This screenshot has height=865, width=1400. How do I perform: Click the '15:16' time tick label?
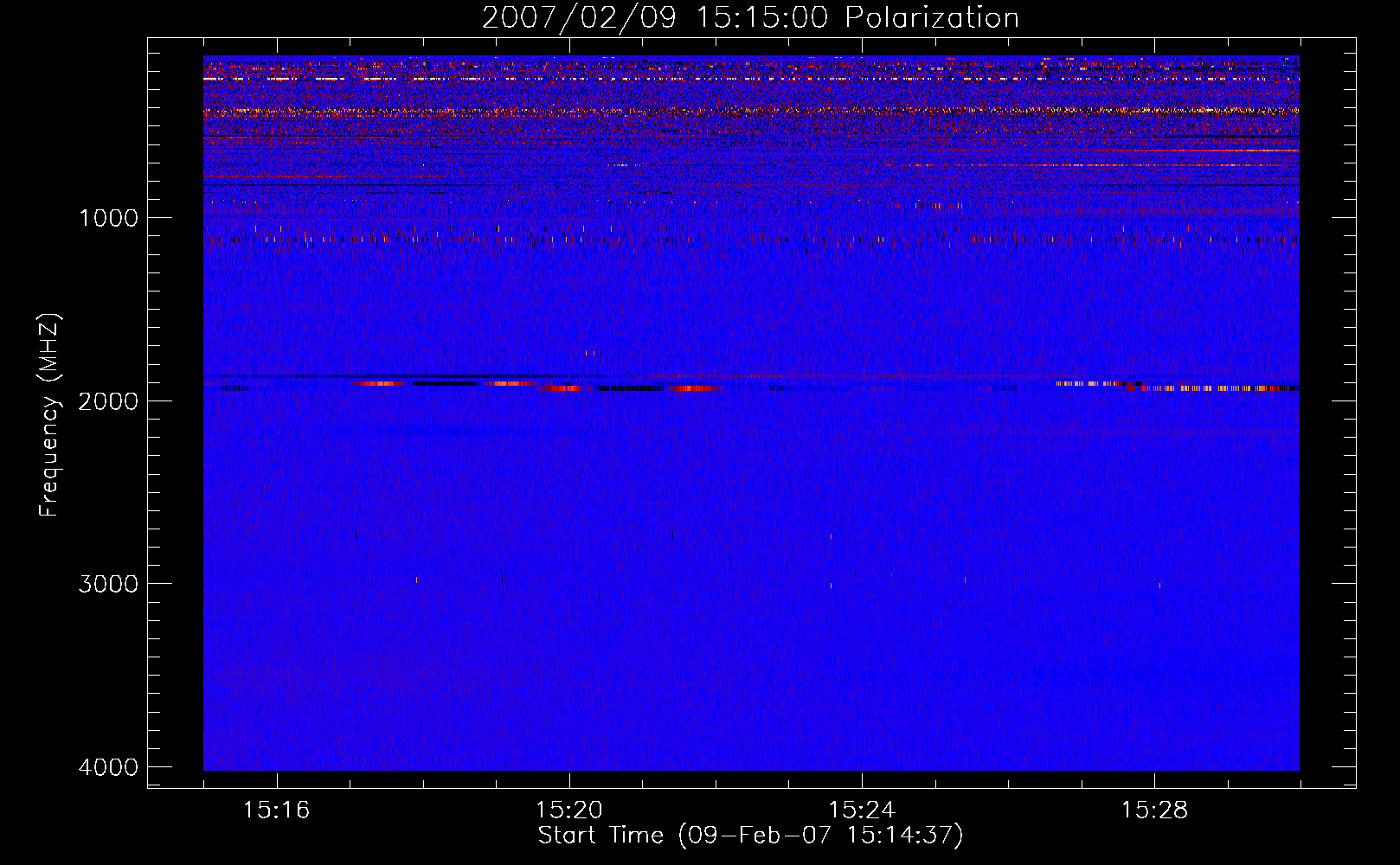pyautogui.click(x=277, y=811)
